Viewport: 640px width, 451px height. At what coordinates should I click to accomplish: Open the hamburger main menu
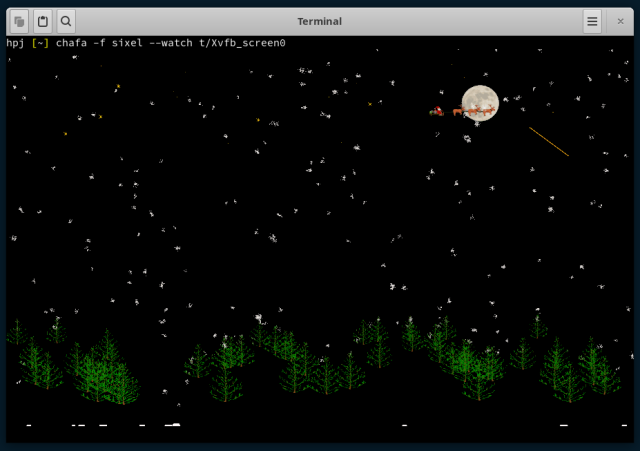point(592,21)
